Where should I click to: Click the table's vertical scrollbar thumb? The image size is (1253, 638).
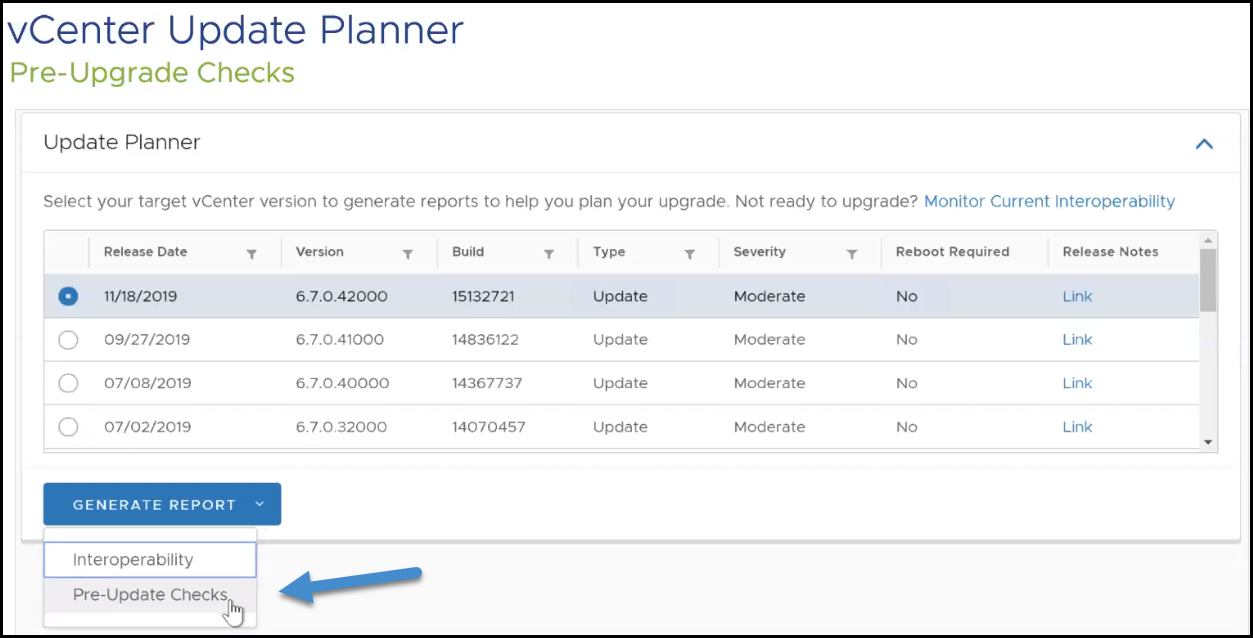point(1207,280)
